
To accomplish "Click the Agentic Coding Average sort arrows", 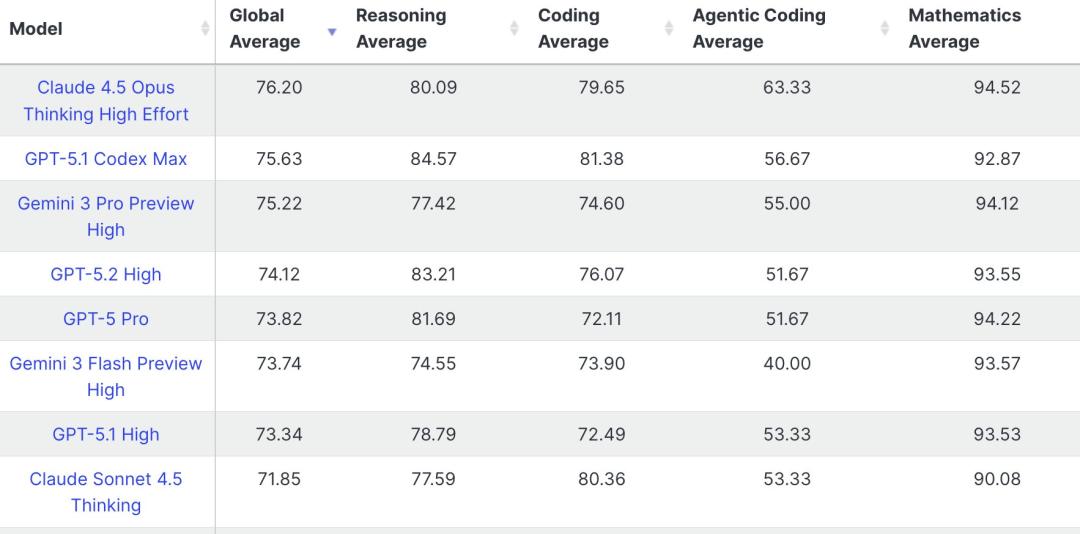I will (x=885, y=29).
